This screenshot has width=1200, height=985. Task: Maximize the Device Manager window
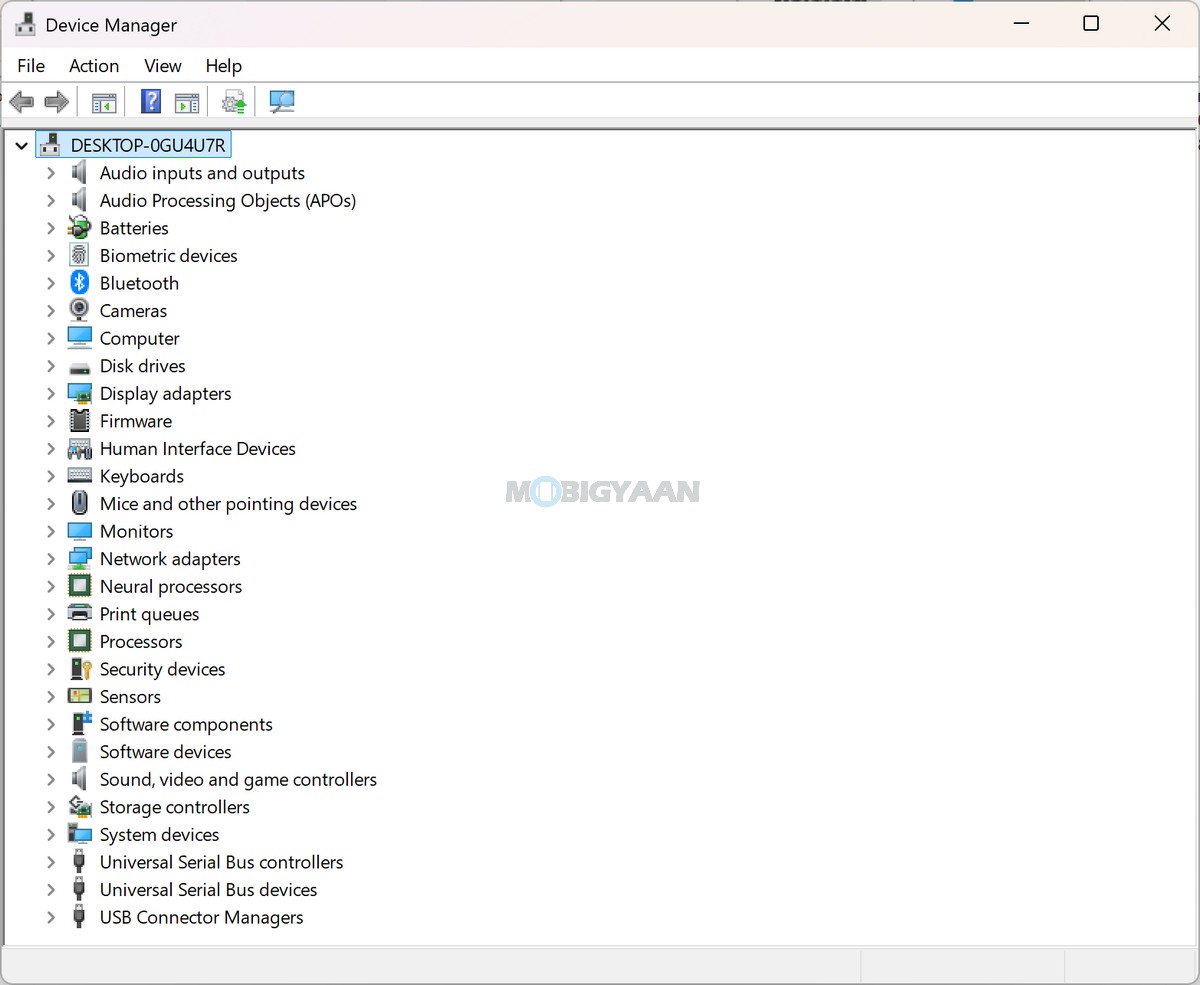point(1091,24)
